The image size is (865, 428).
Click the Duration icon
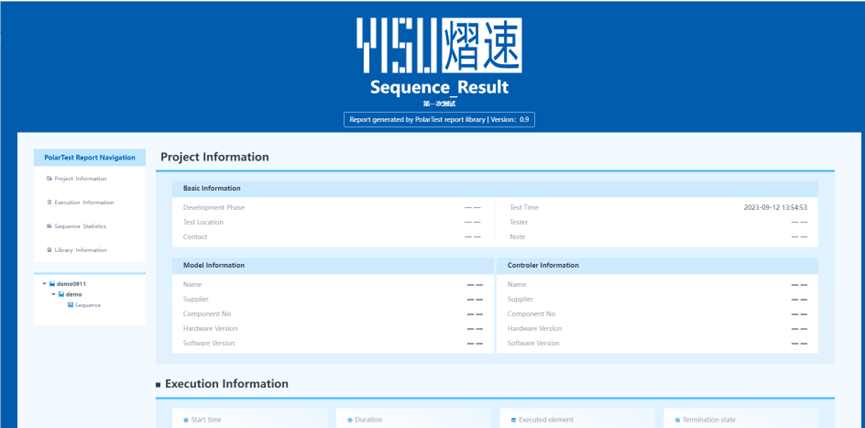pyautogui.click(x=350, y=420)
